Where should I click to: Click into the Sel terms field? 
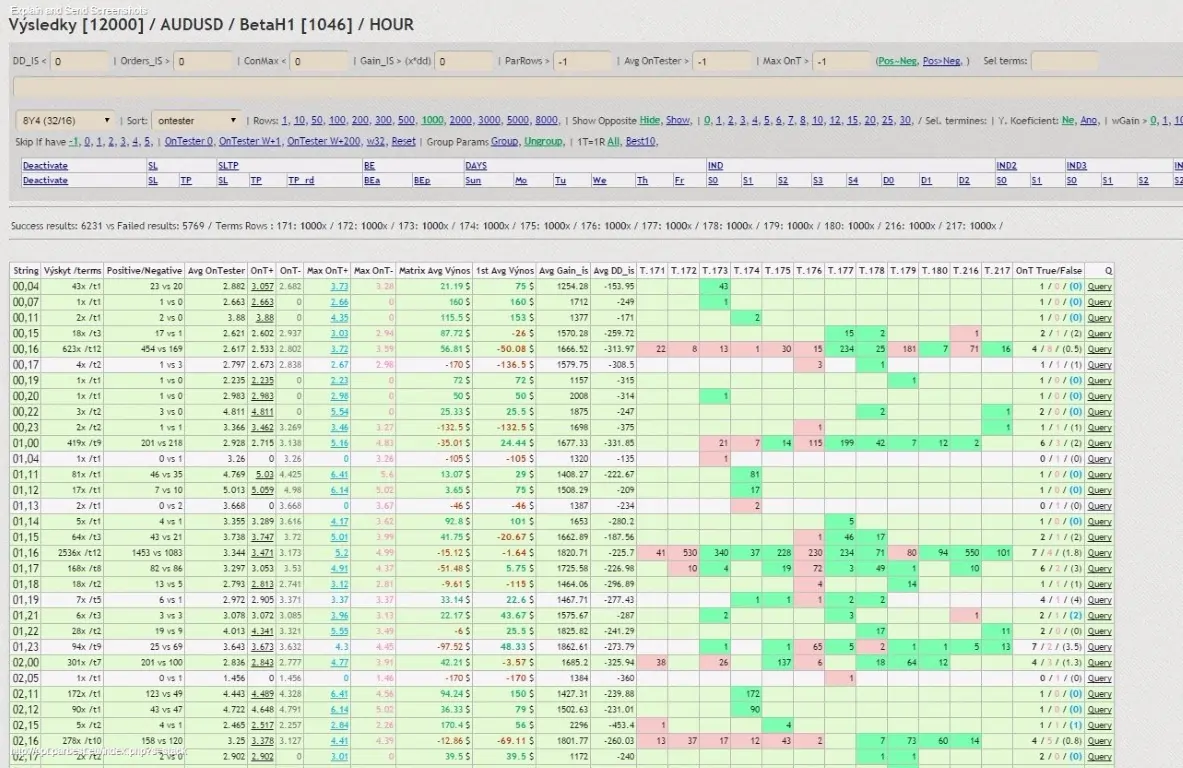pos(1064,61)
